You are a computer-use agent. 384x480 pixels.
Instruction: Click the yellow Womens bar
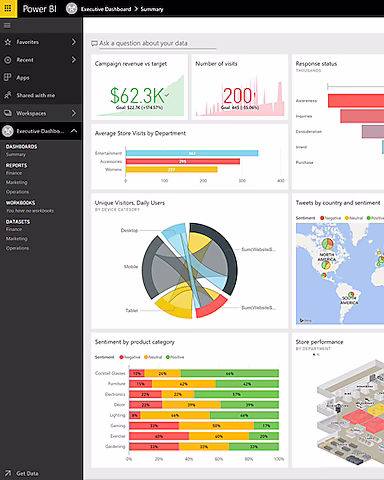[172, 170]
